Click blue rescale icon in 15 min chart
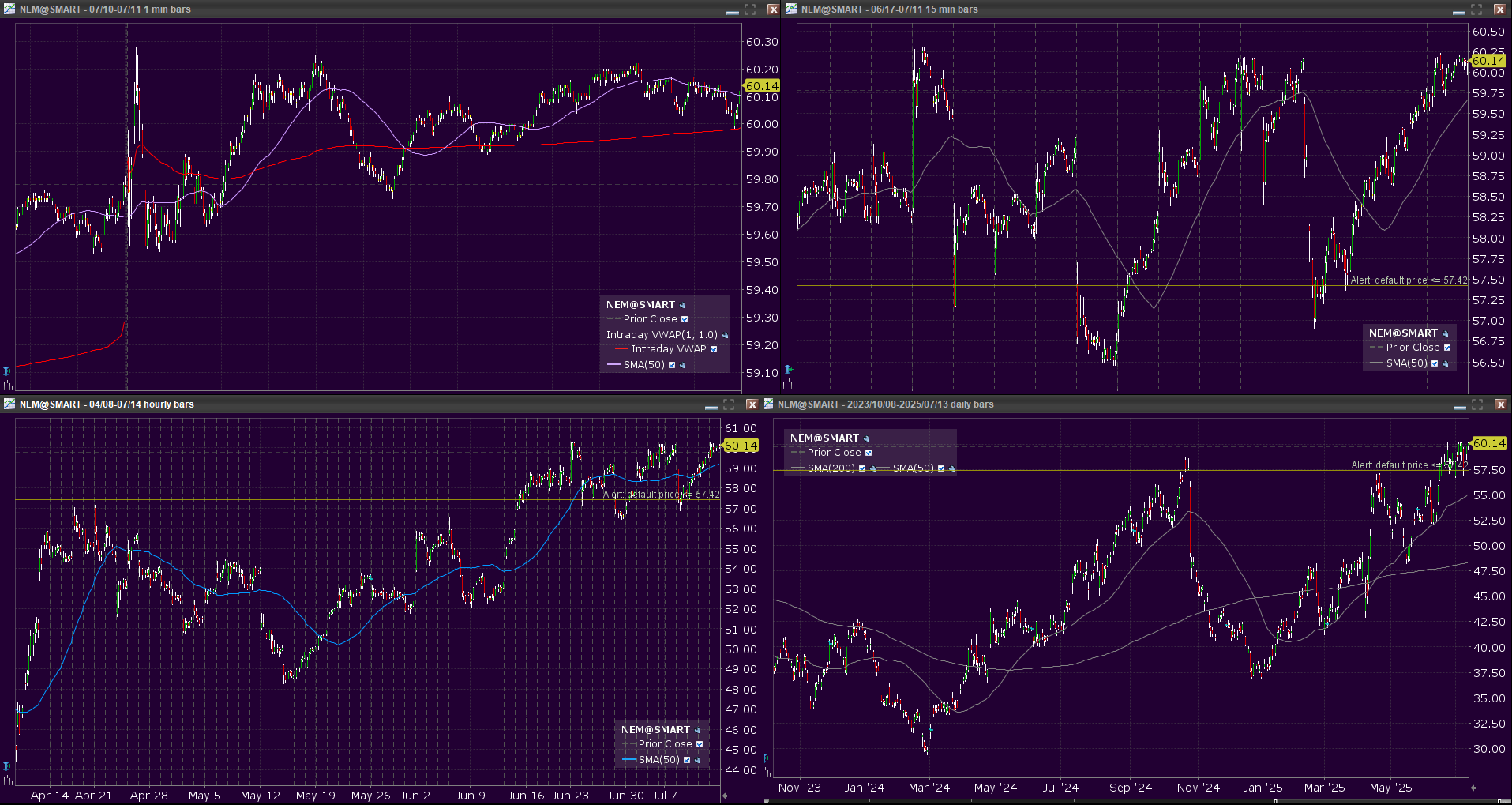This screenshot has height=805, width=1512. click(x=788, y=370)
